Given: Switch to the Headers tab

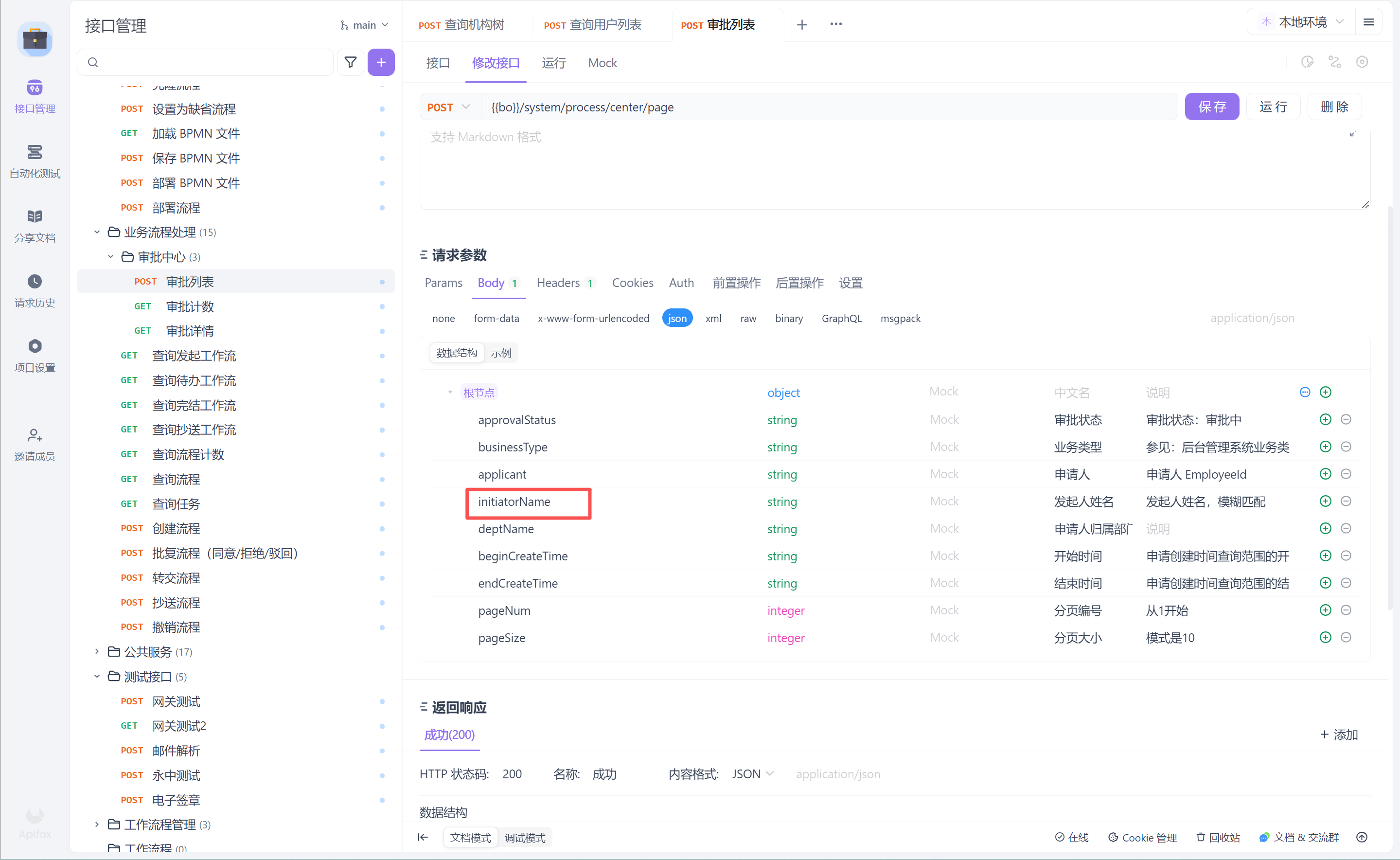Looking at the screenshot, I should pyautogui.click(x=558, y=283).
